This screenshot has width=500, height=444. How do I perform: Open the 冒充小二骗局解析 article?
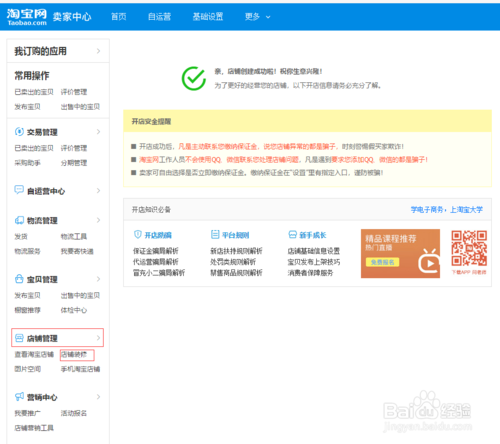click(159, 273)
